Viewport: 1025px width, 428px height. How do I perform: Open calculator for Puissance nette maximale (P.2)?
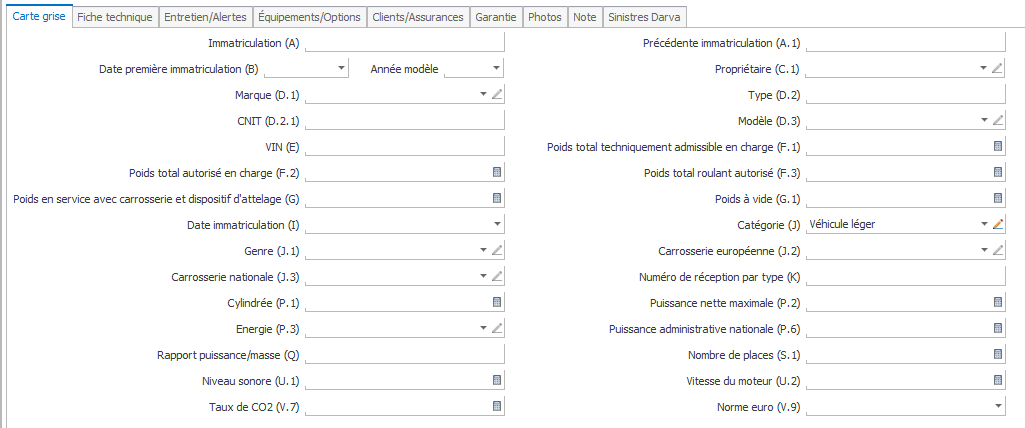(x=996, y=302)
